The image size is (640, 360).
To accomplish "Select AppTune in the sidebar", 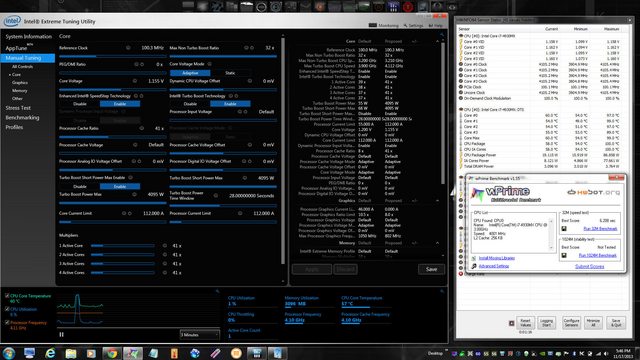I will point(16,48).
